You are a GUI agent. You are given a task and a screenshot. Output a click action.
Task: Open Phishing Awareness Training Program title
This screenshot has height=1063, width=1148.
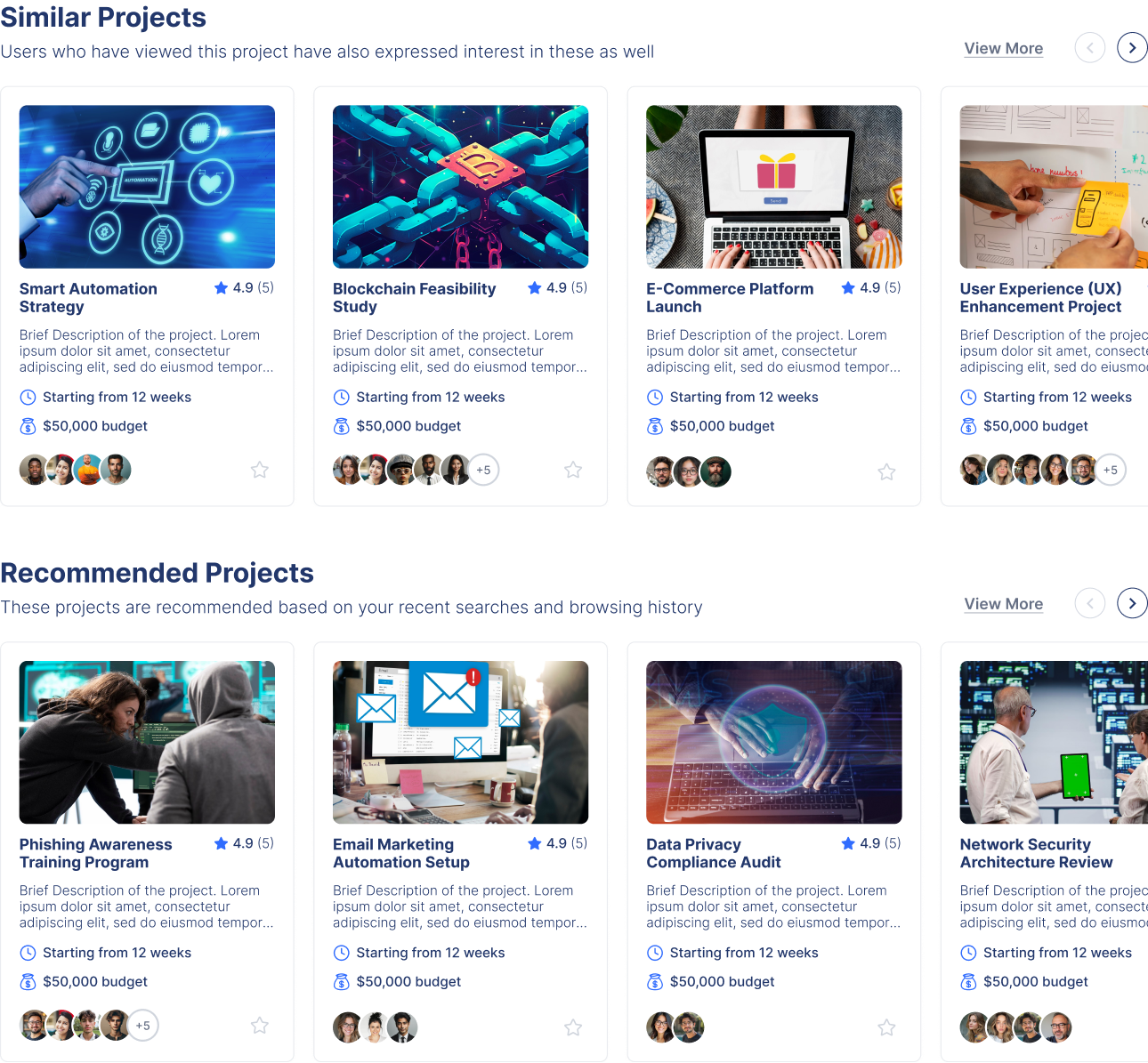pos(96,854)
